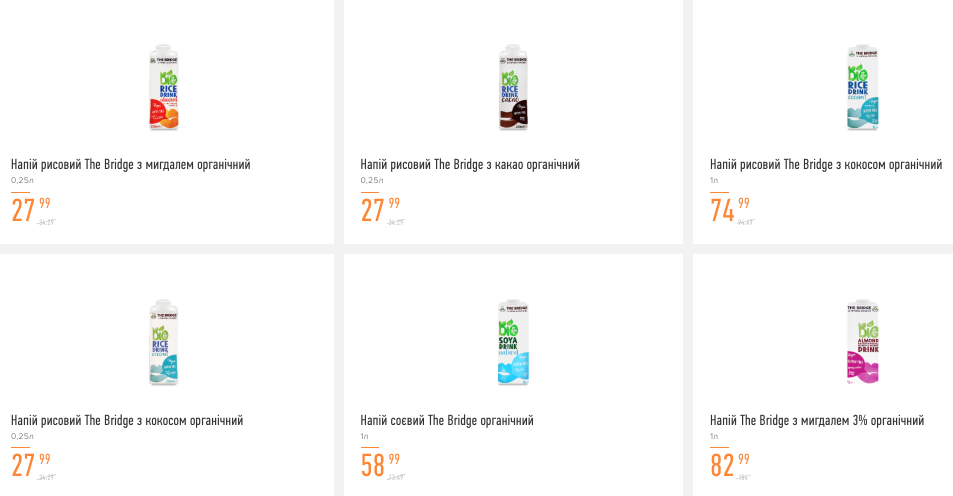This screenshot has height=496, width=953.
Task: Open 'Напій соєвий The Bridge органічний' link
Action: (447, 420)
